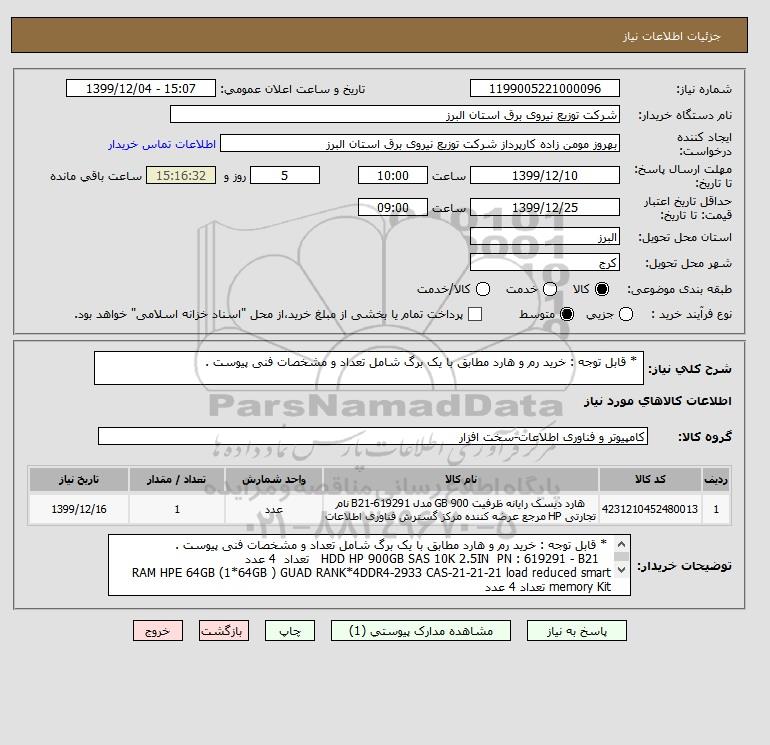Image resolution: width=770 pixels, height=745 pixels.
Task: Select the کالا/خدمت radio button
Action: click(483, 289)
